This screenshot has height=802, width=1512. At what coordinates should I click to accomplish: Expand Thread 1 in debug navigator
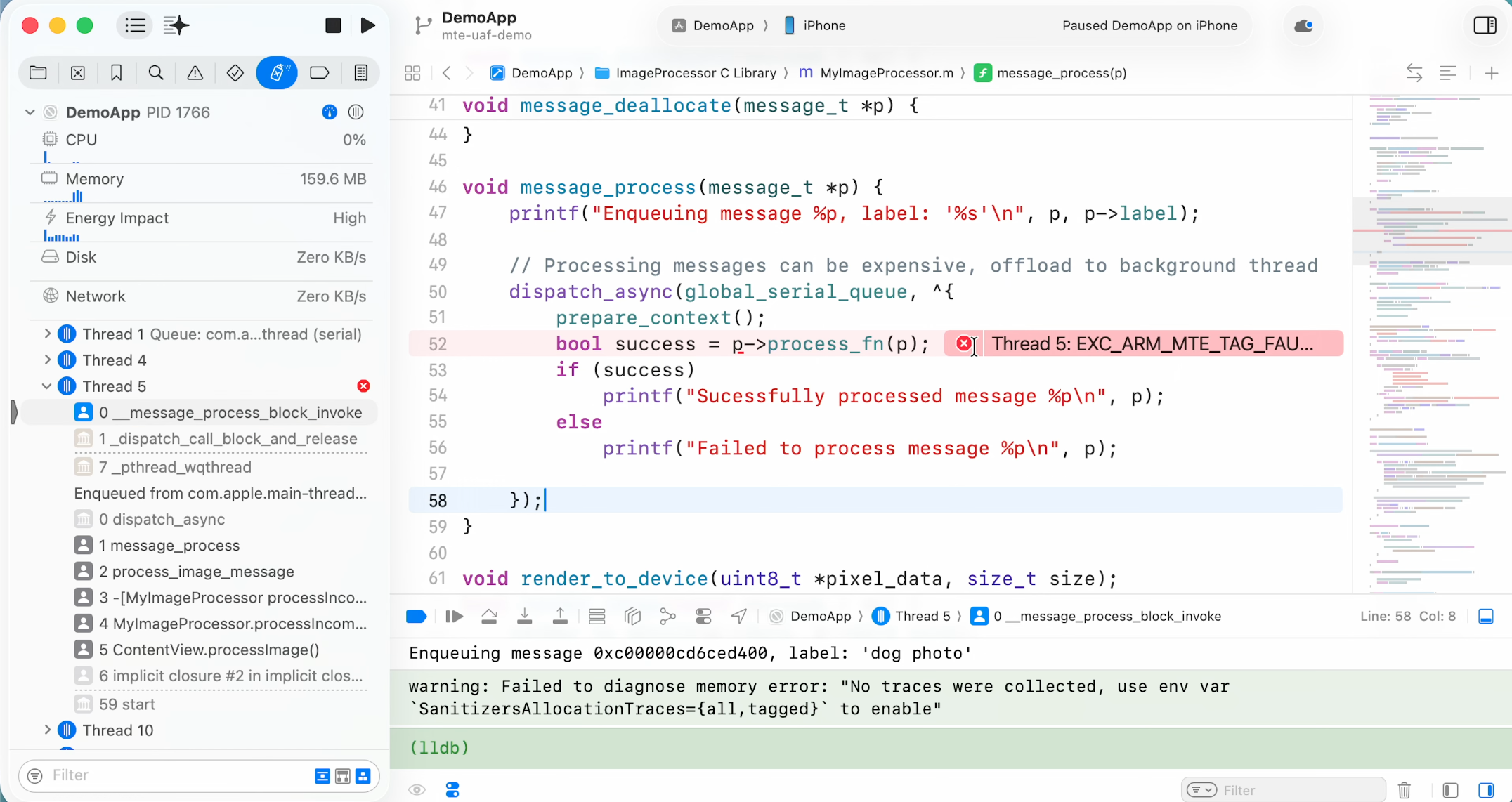47,334
